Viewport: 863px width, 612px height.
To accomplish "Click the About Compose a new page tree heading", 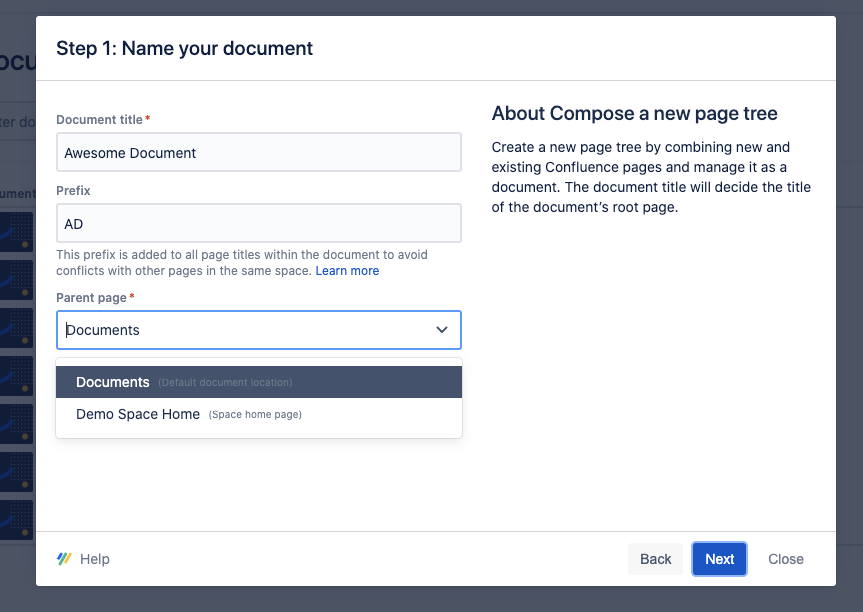I will (634, 114).
